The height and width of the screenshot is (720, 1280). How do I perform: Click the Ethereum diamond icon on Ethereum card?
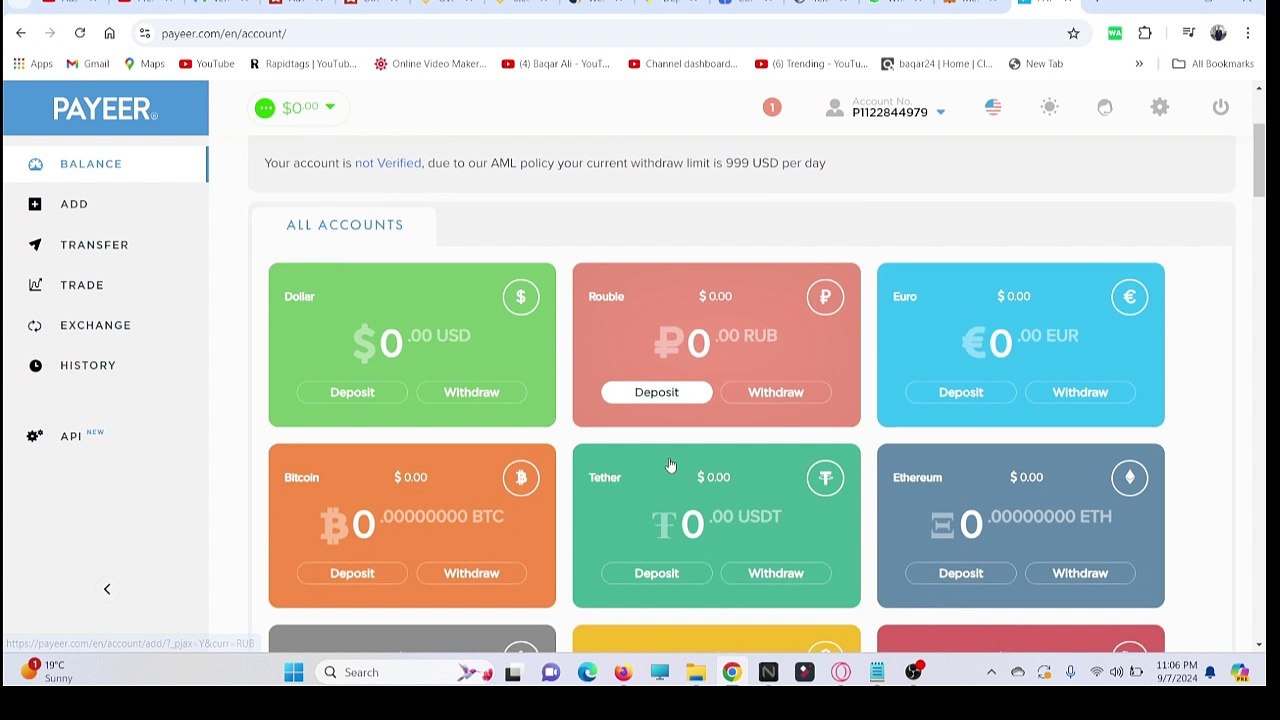tap(1129, 478)
